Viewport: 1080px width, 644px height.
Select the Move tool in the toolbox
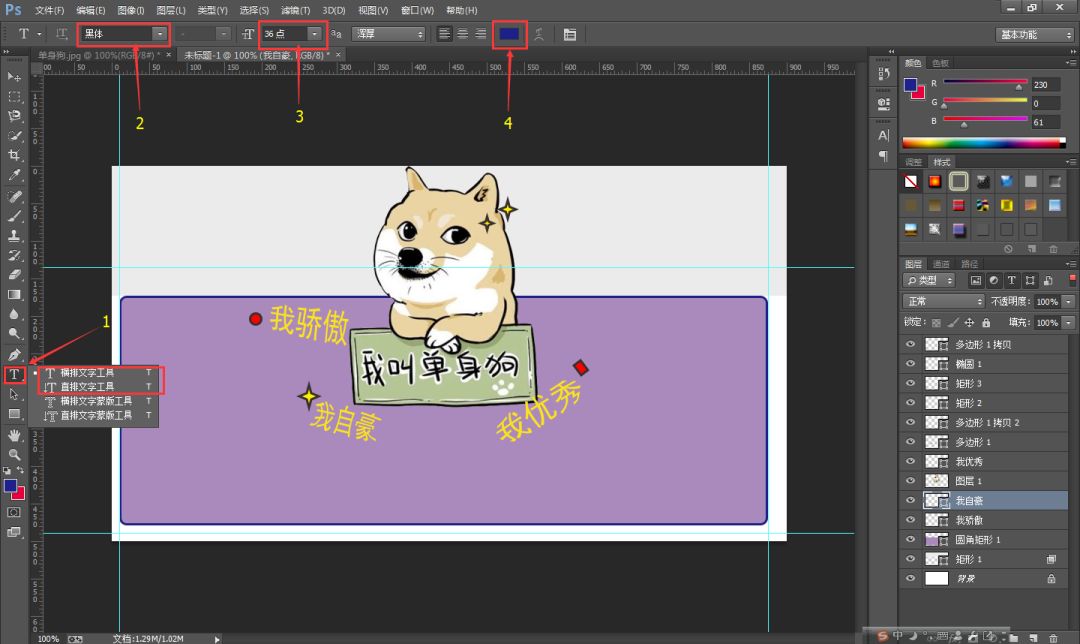coord(14,76)
